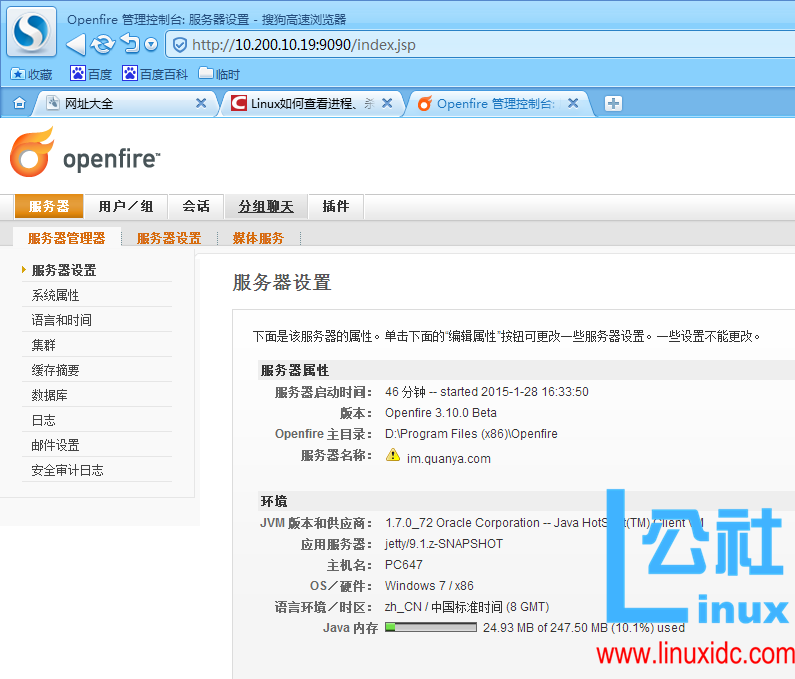Image resolution: width=795 pixels, height=679 pixels.
Task: Select the 插件 main tab
Action: pyautogui.click(x=336, y=206)
